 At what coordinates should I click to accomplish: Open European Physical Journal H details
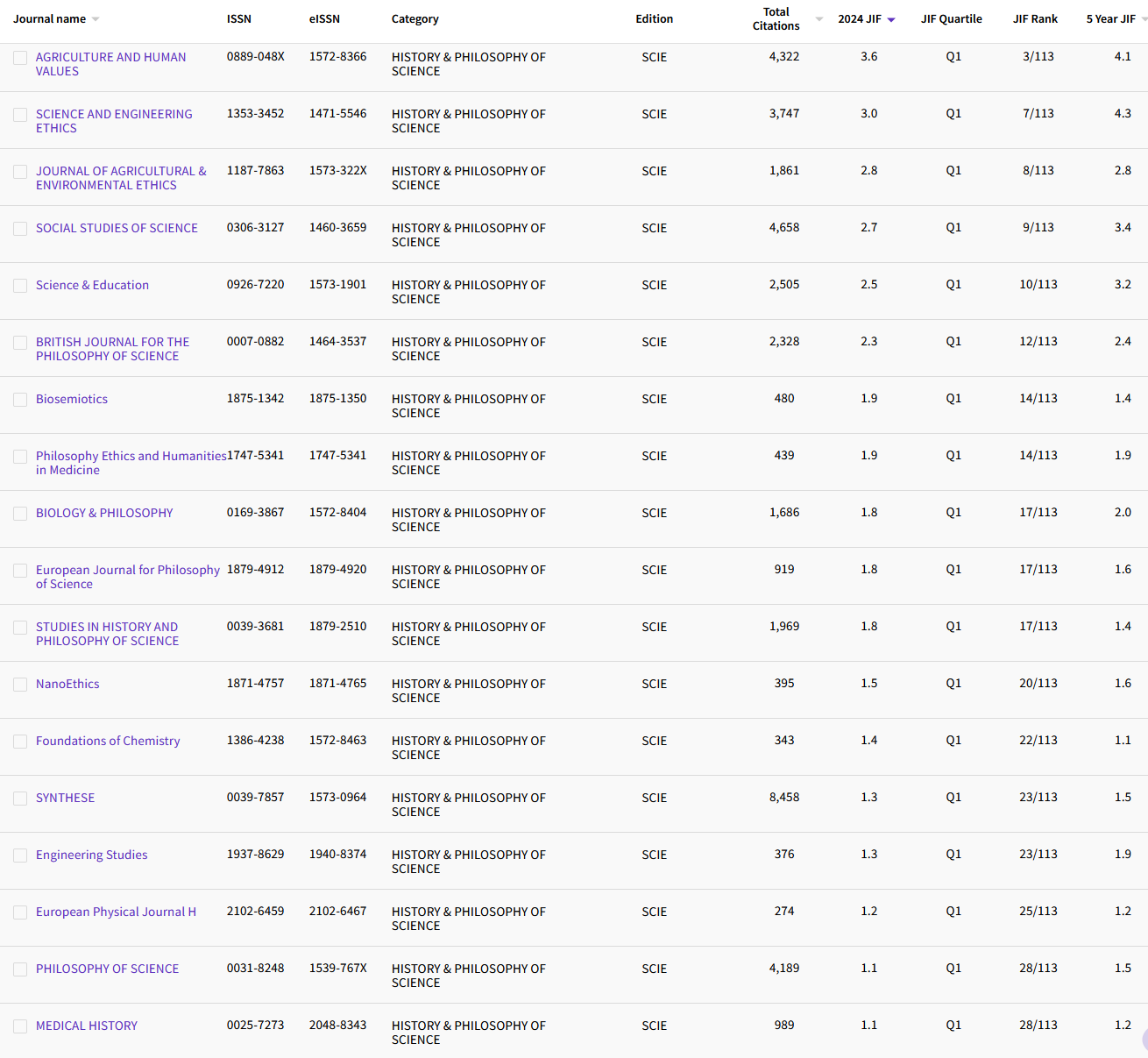[116, 912]
